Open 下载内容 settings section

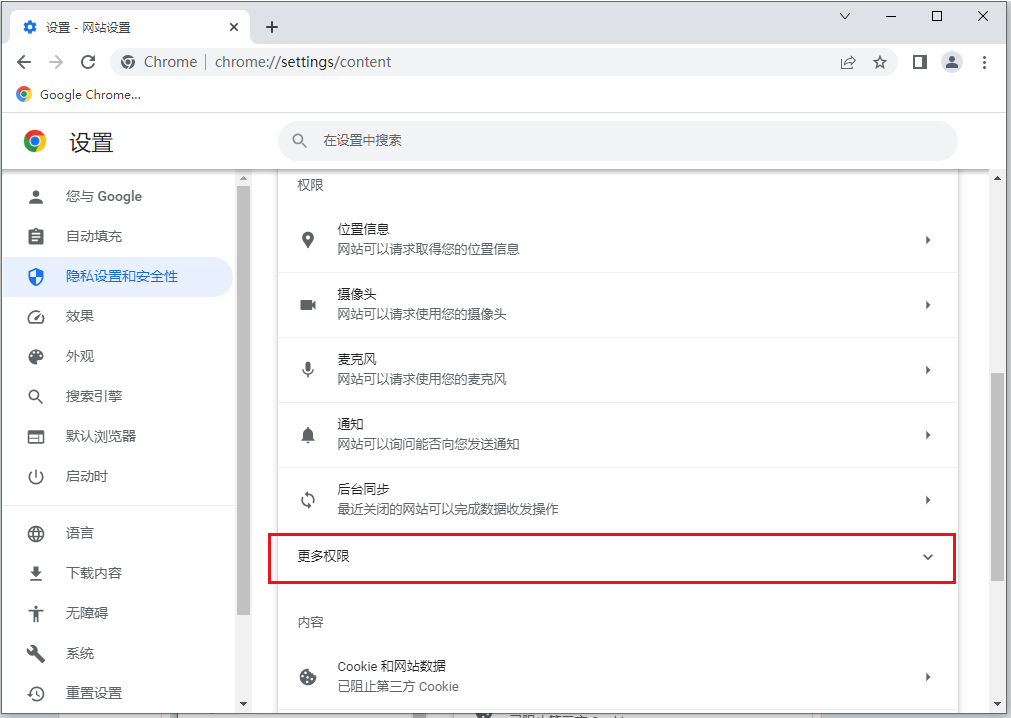pos(117,573)
